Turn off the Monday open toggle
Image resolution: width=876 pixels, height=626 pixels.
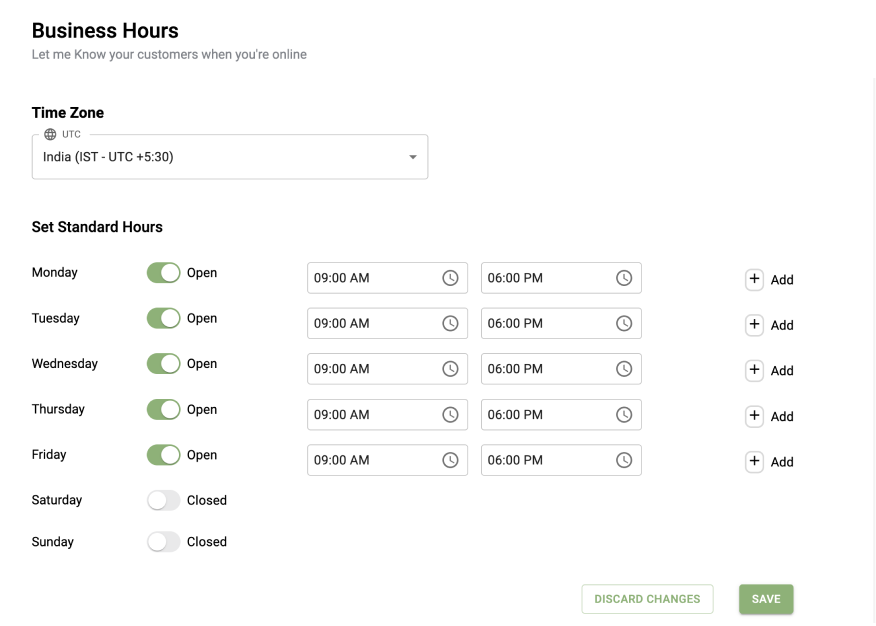(x=163, y=273)
